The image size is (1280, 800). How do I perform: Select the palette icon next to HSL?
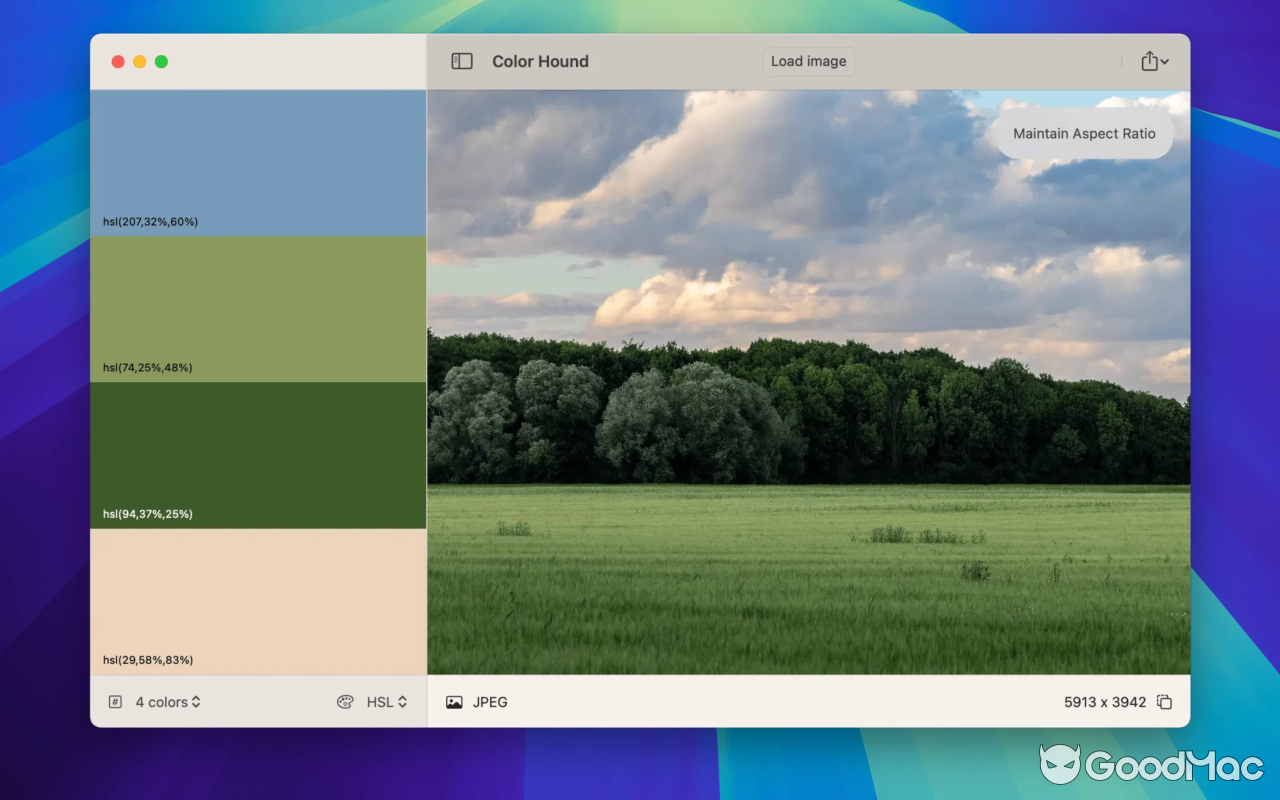coord(345,701)
